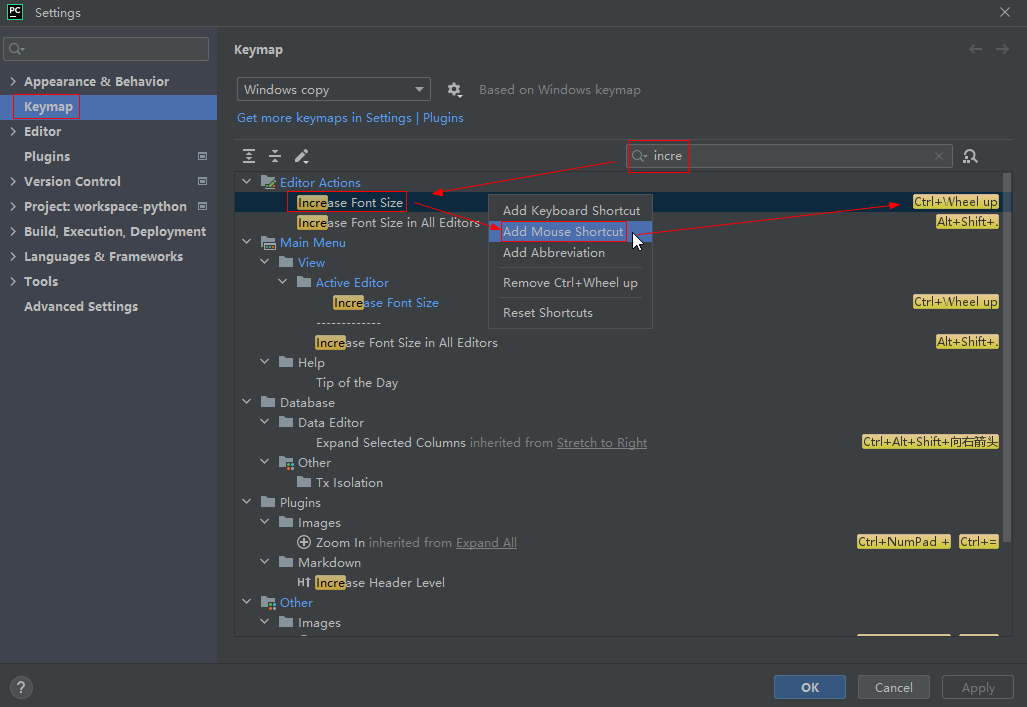Clear the 'incre' search with X icon
1027x707 pixels.
[x=939, y=156]
